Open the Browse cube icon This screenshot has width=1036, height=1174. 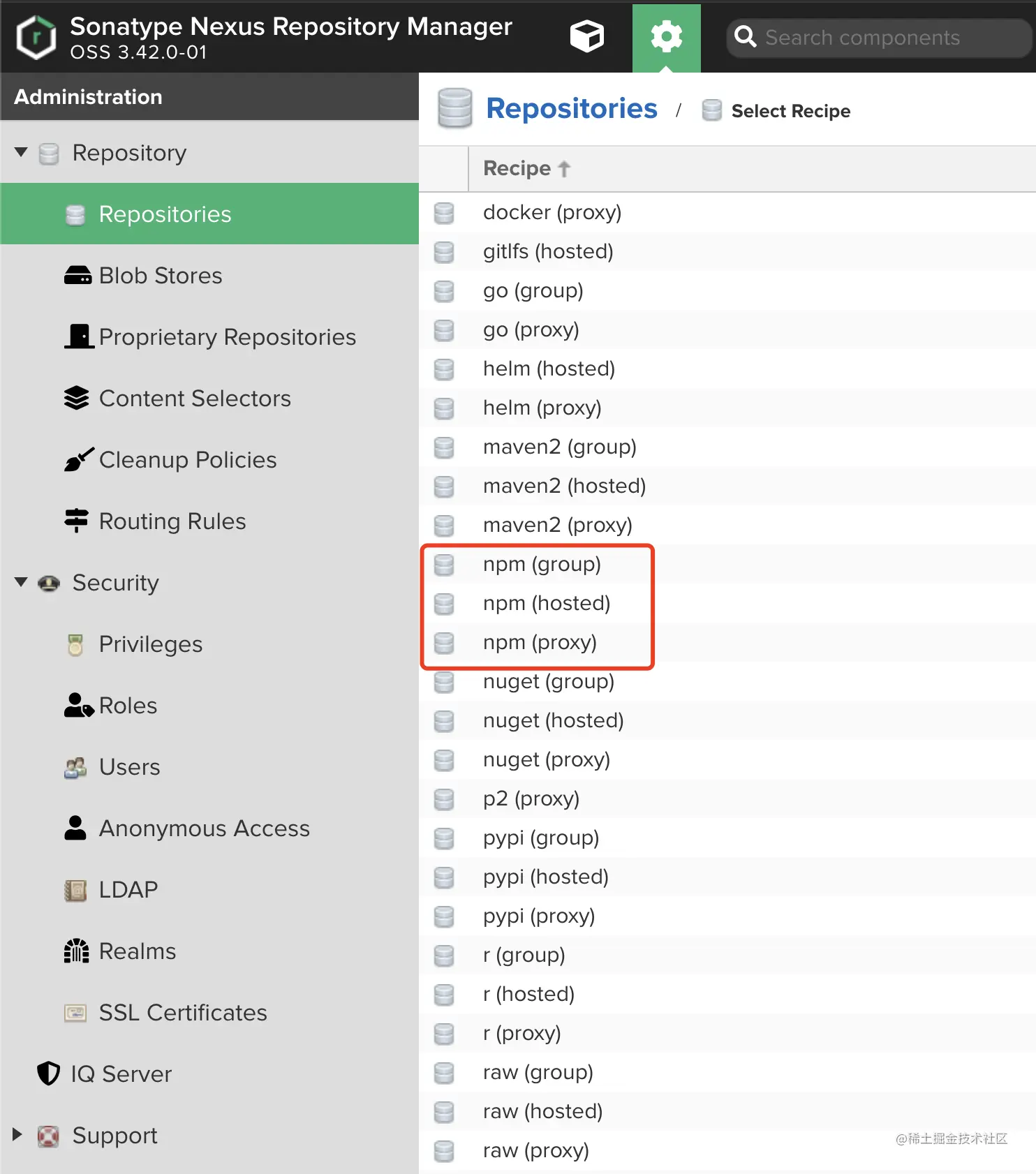586,37
